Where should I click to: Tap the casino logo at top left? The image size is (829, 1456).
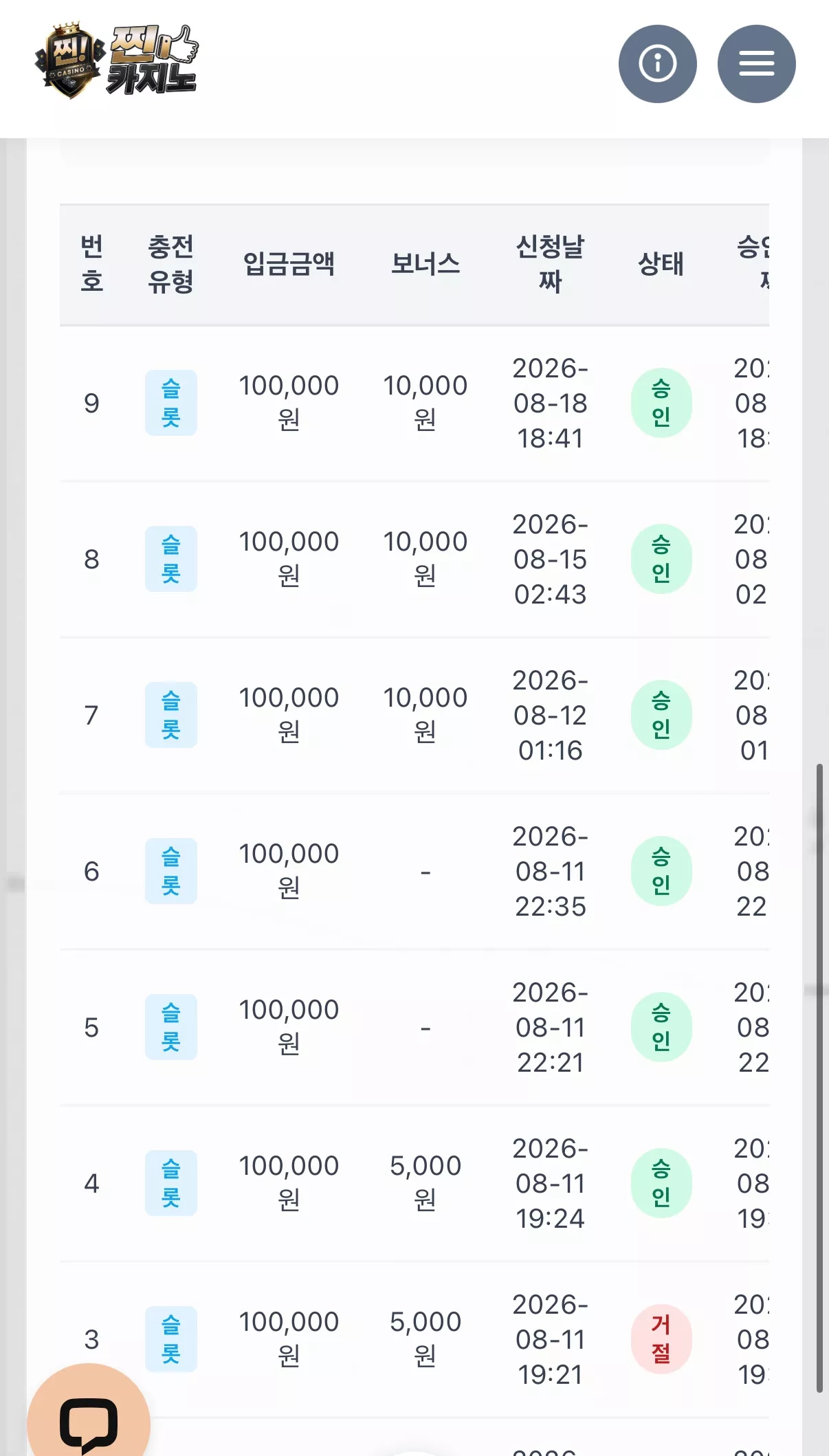[x=117, y=60]
